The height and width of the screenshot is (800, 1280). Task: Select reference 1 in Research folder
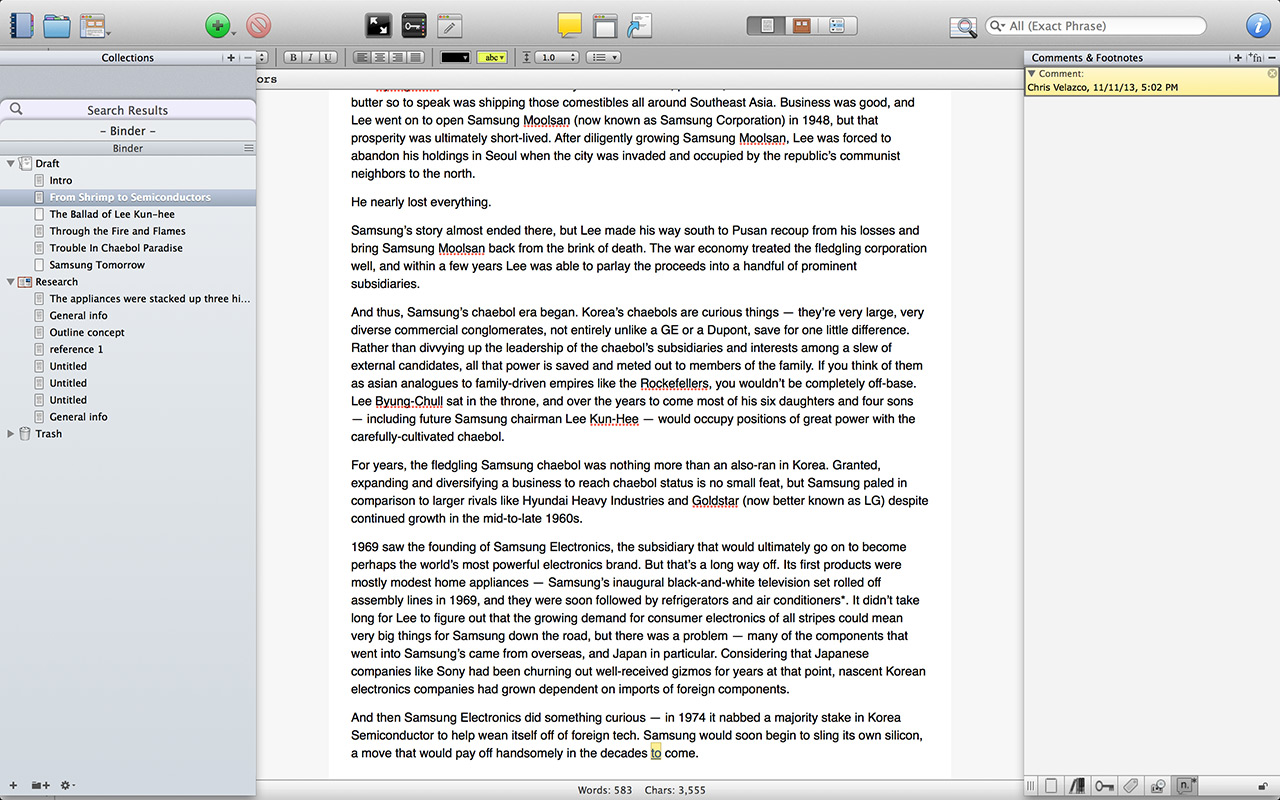click(x=76, y=349)
